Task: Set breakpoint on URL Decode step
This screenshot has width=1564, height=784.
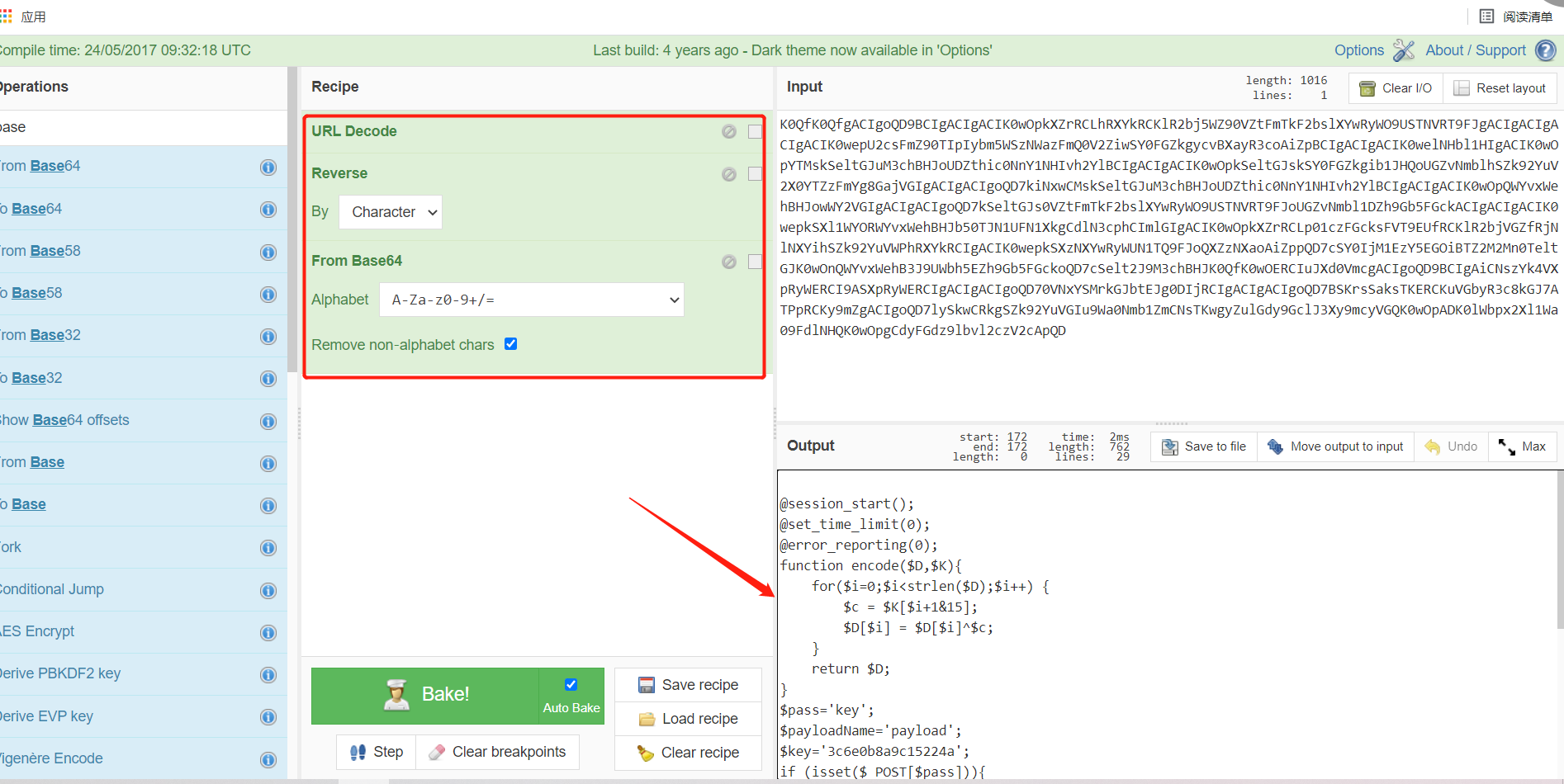Action: coord(755,131)
